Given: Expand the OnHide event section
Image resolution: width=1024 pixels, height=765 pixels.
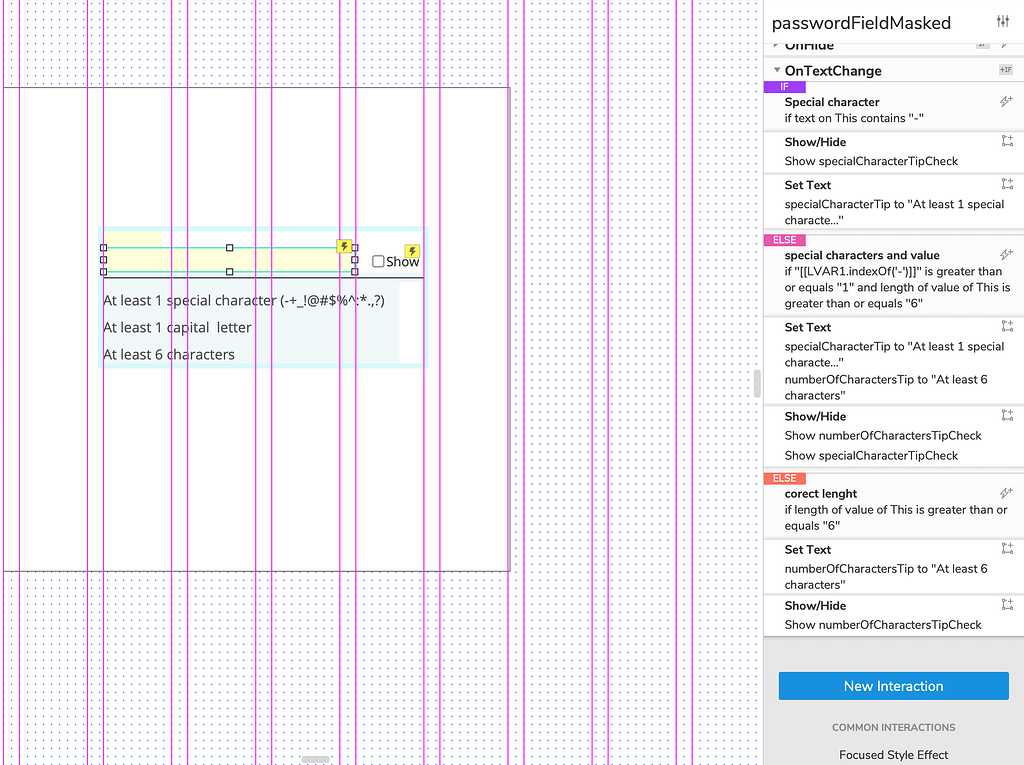Looking at the screenshot, I should pos(774,45).
